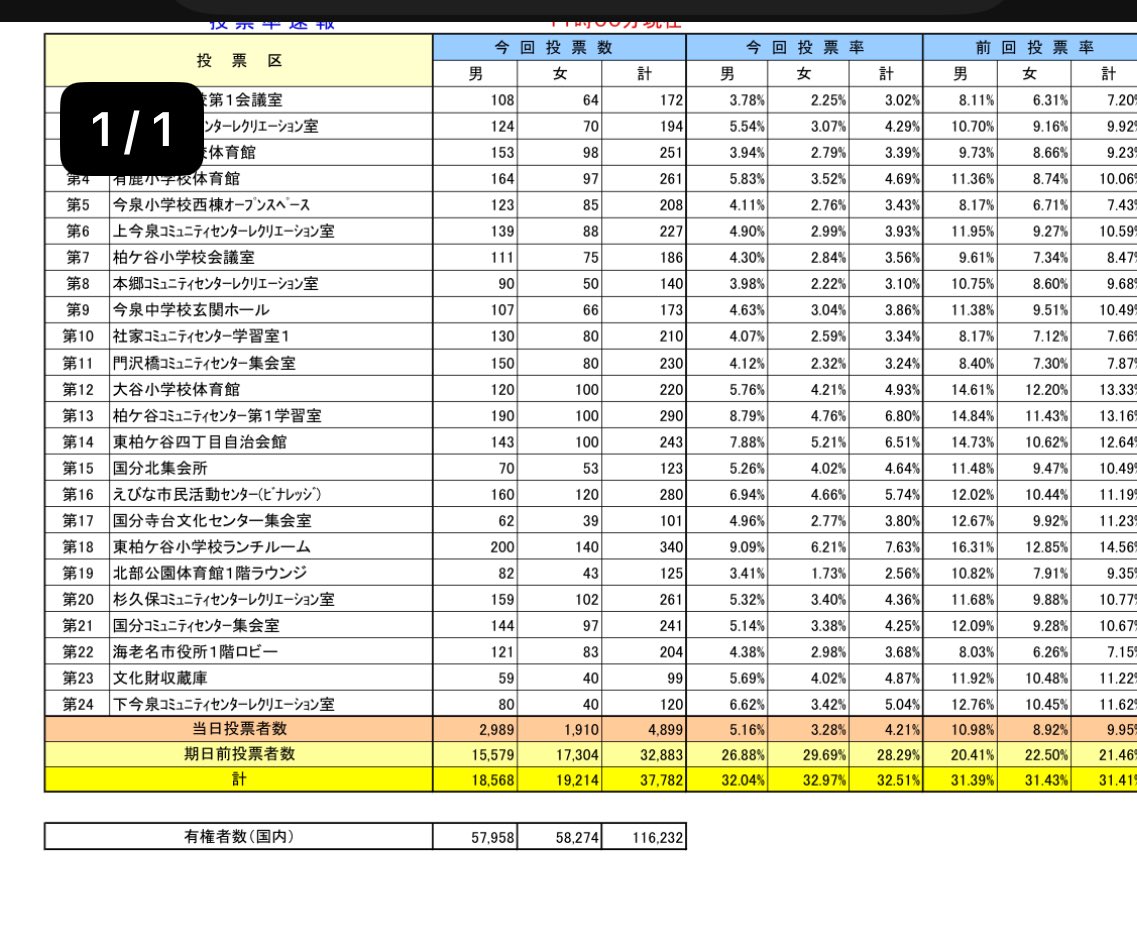
Task: Select the 32,883 early voting total
Action: point(644,754)
